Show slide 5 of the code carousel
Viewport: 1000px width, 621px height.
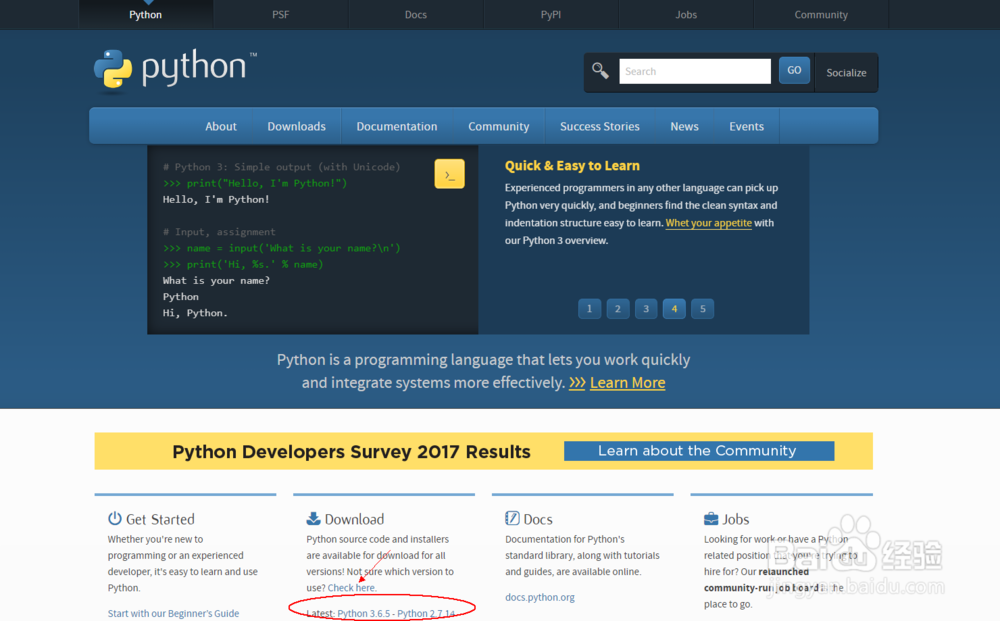click(703, 309)
